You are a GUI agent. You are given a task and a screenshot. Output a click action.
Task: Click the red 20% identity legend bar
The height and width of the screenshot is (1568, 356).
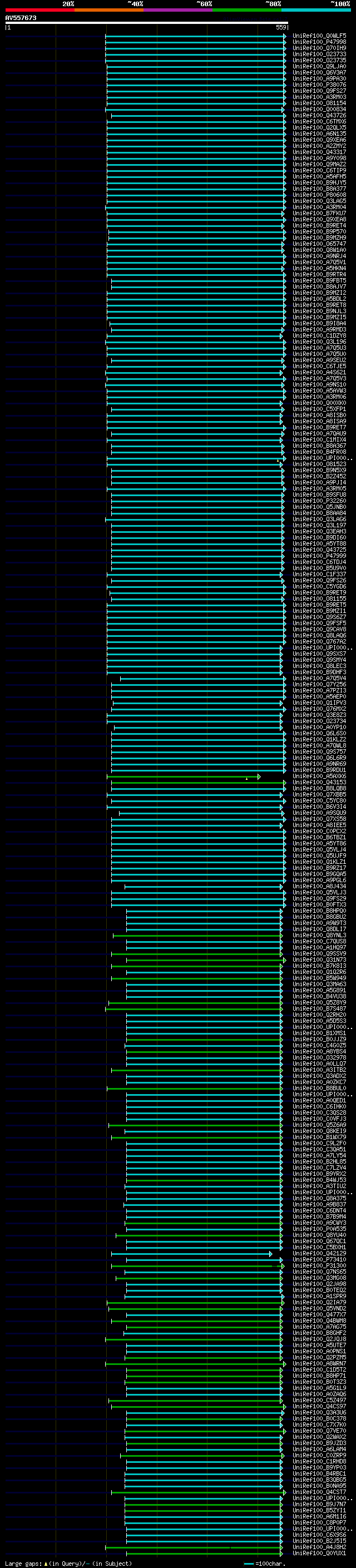(39, 10)
